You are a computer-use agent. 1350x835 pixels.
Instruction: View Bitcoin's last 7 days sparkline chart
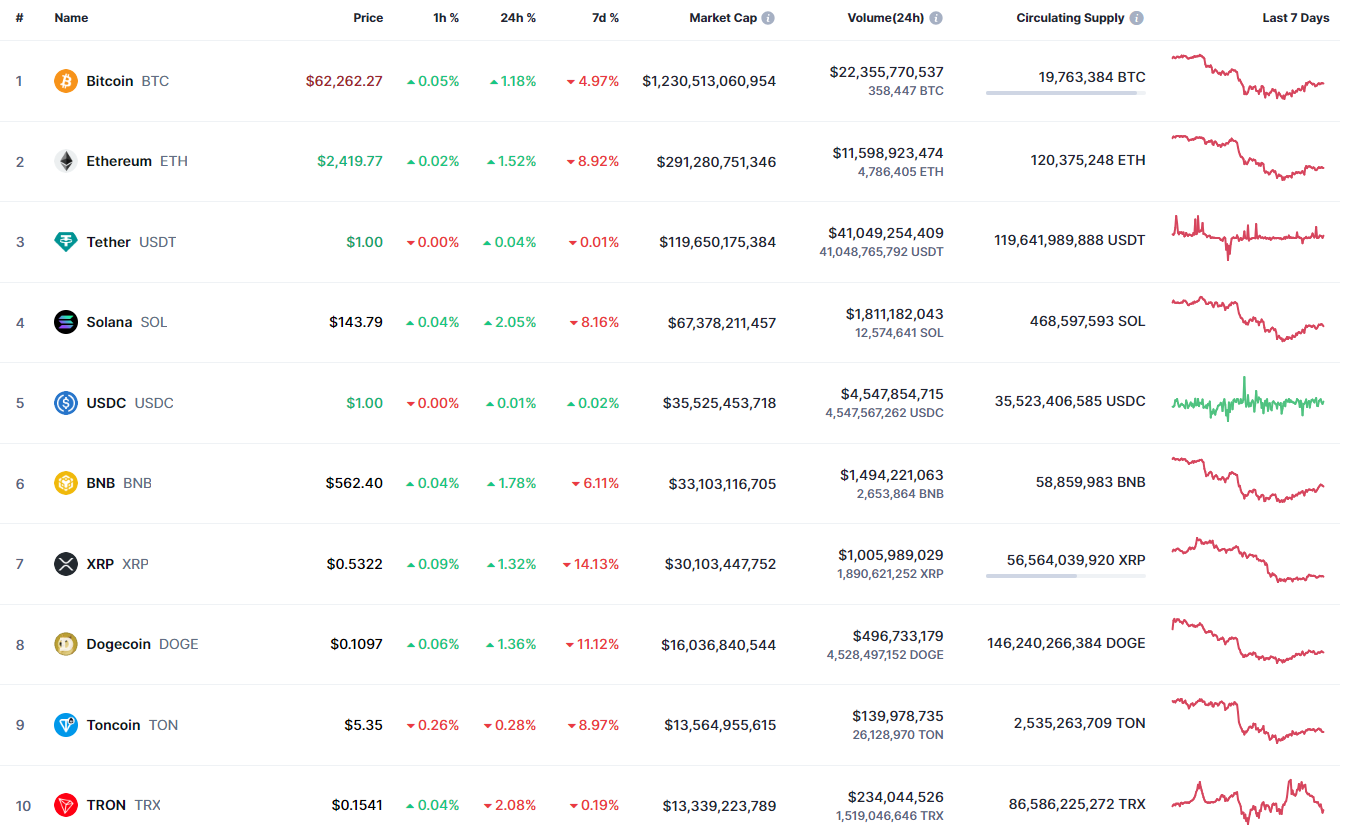pyautogui.click(x=1248, y=76)
